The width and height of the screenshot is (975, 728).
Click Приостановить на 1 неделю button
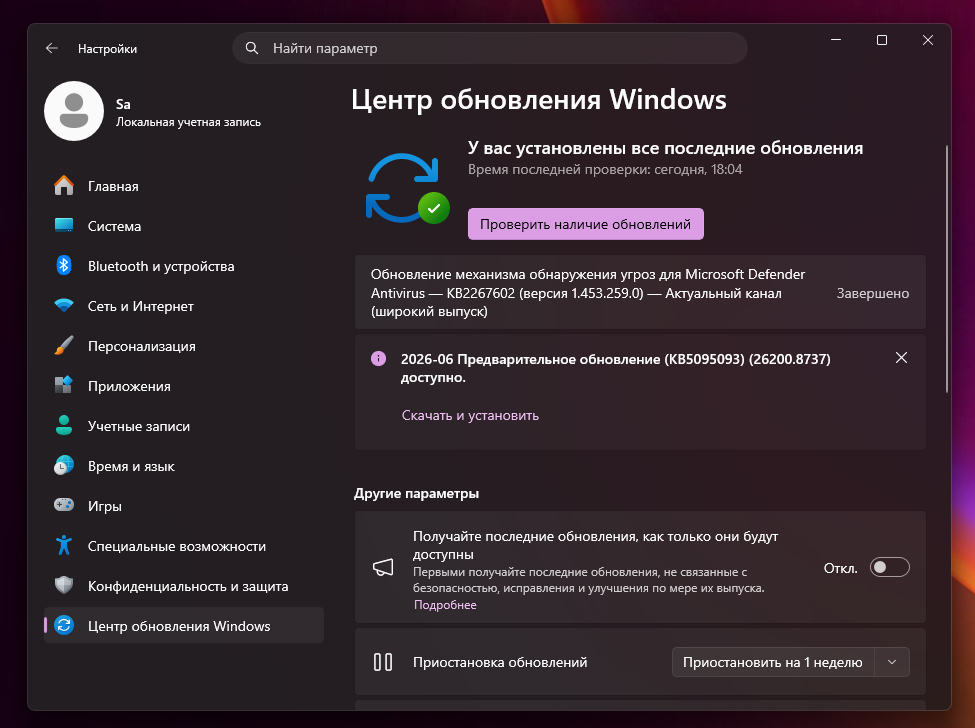pos(773,662)
